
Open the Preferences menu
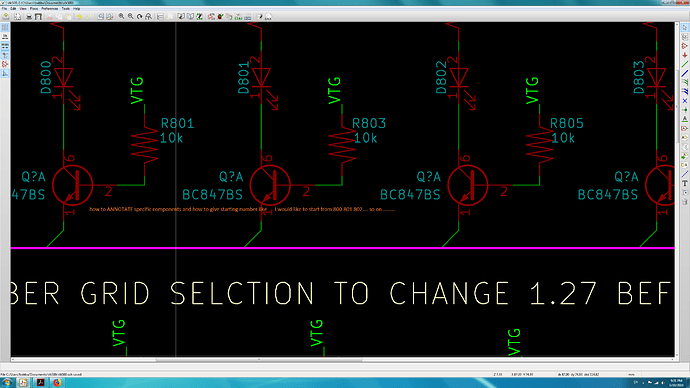tap(50, 8)
